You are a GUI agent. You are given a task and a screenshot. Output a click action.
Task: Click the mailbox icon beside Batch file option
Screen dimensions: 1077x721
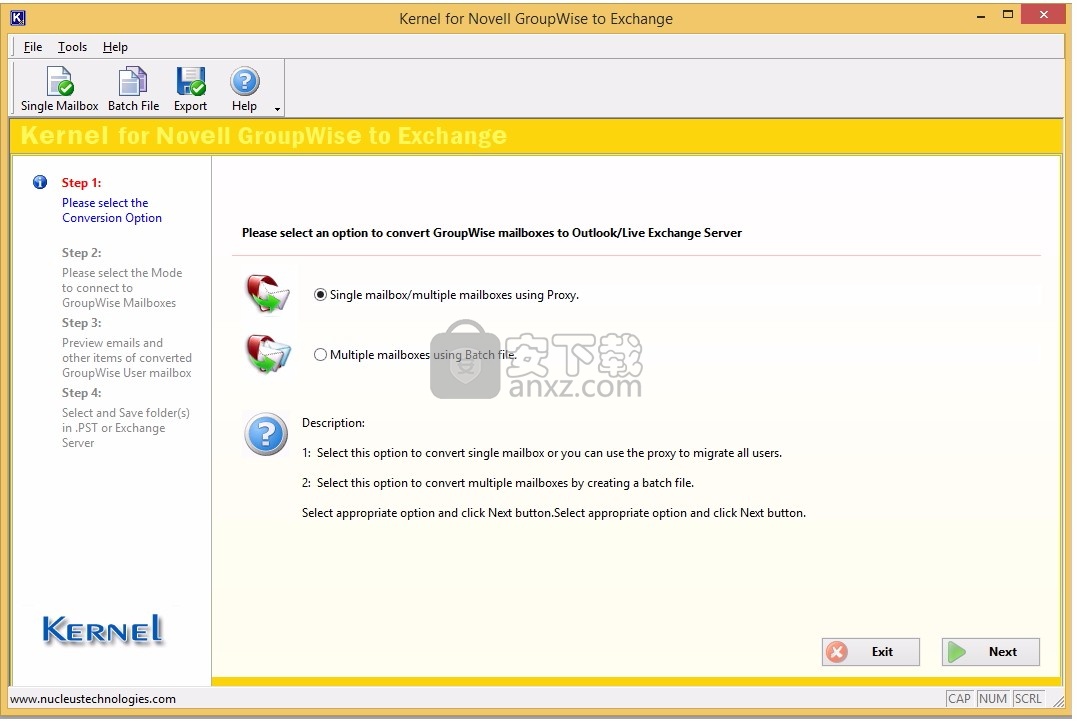pos(268,354)
